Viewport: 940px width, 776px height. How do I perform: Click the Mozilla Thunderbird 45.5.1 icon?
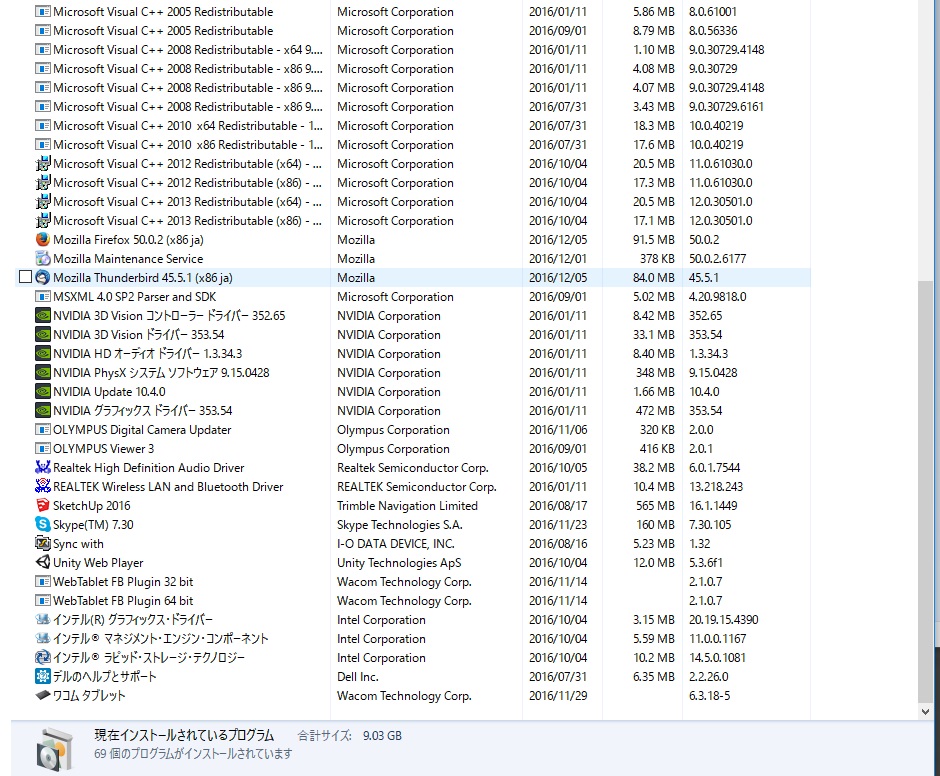tap(43, 278)
